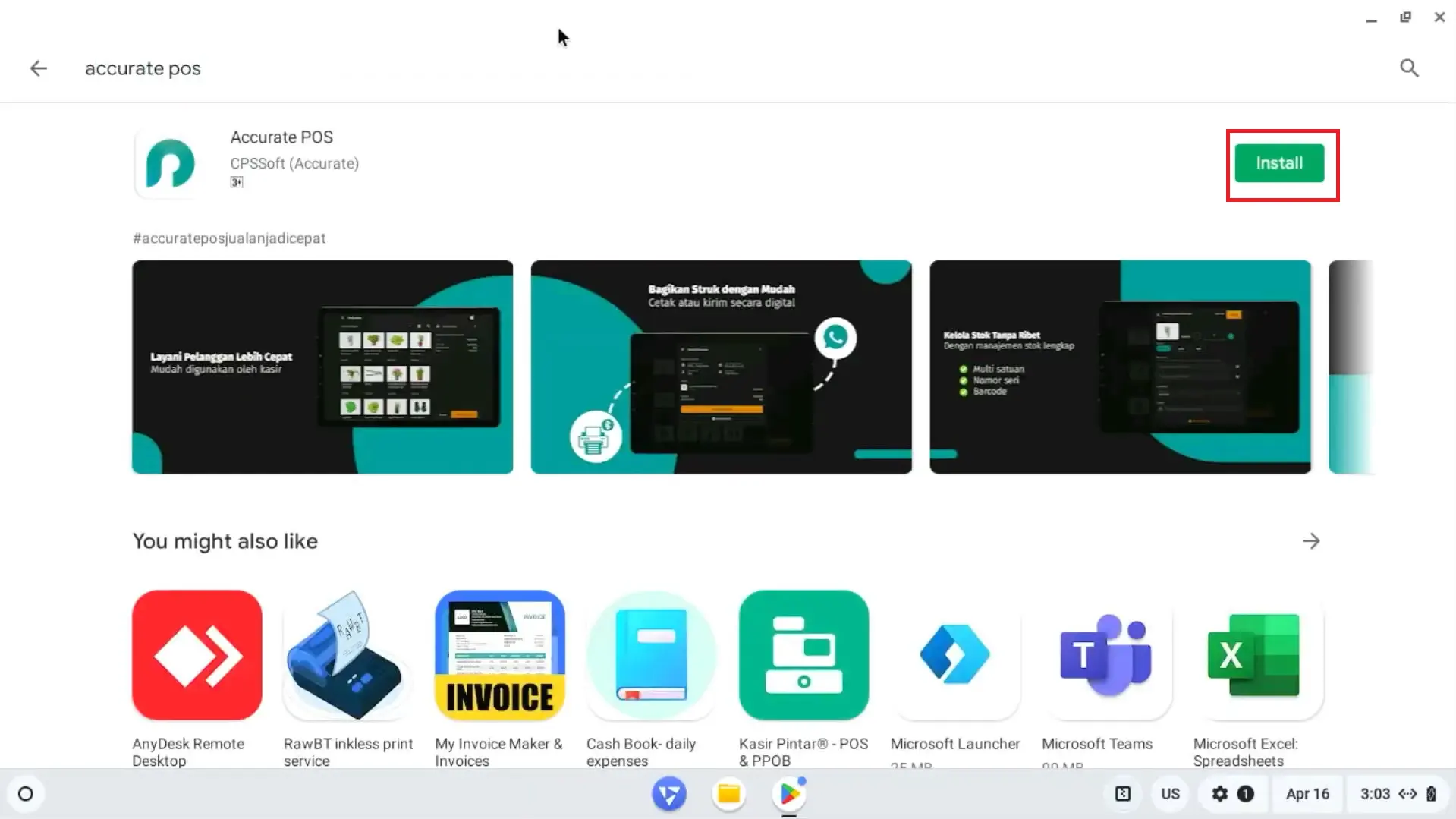Navigate back using the arrow
Image resolution: width=1456 pixels, height=819 pixels.
39,68
